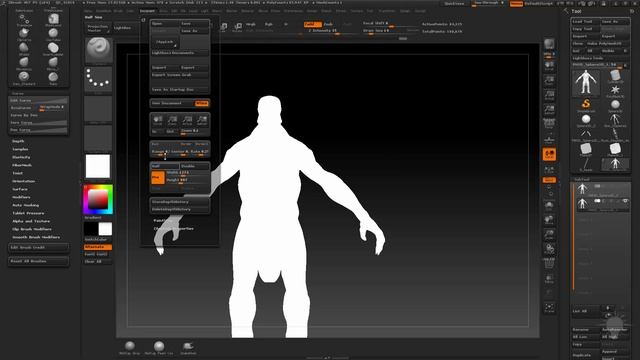Click the BPR render icon on right shelf
Image resolution: width=640 pixels, height=360 pixels.
(x=549, y=44)
